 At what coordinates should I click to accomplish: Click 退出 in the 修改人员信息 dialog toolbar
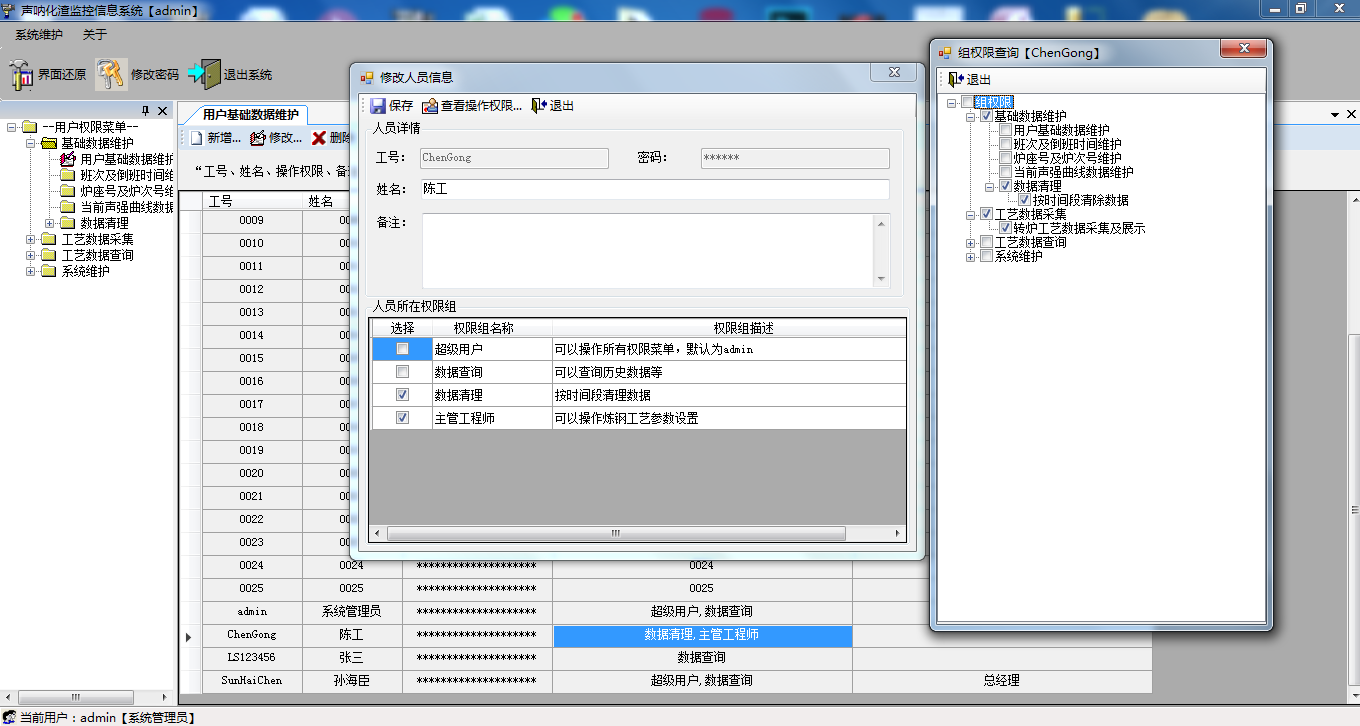pyautogui.click(x=552, y=106)
